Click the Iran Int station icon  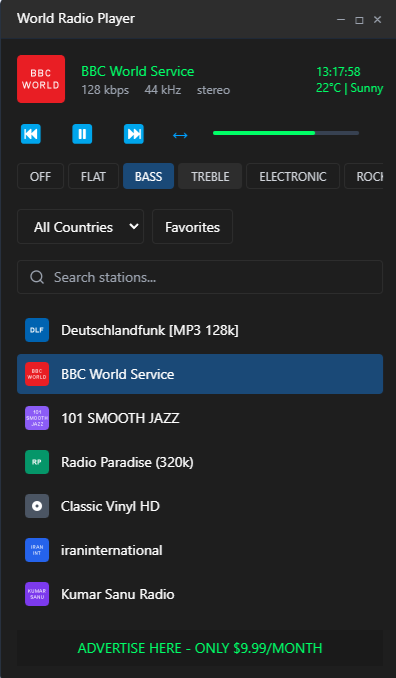[x=37, y=550]
